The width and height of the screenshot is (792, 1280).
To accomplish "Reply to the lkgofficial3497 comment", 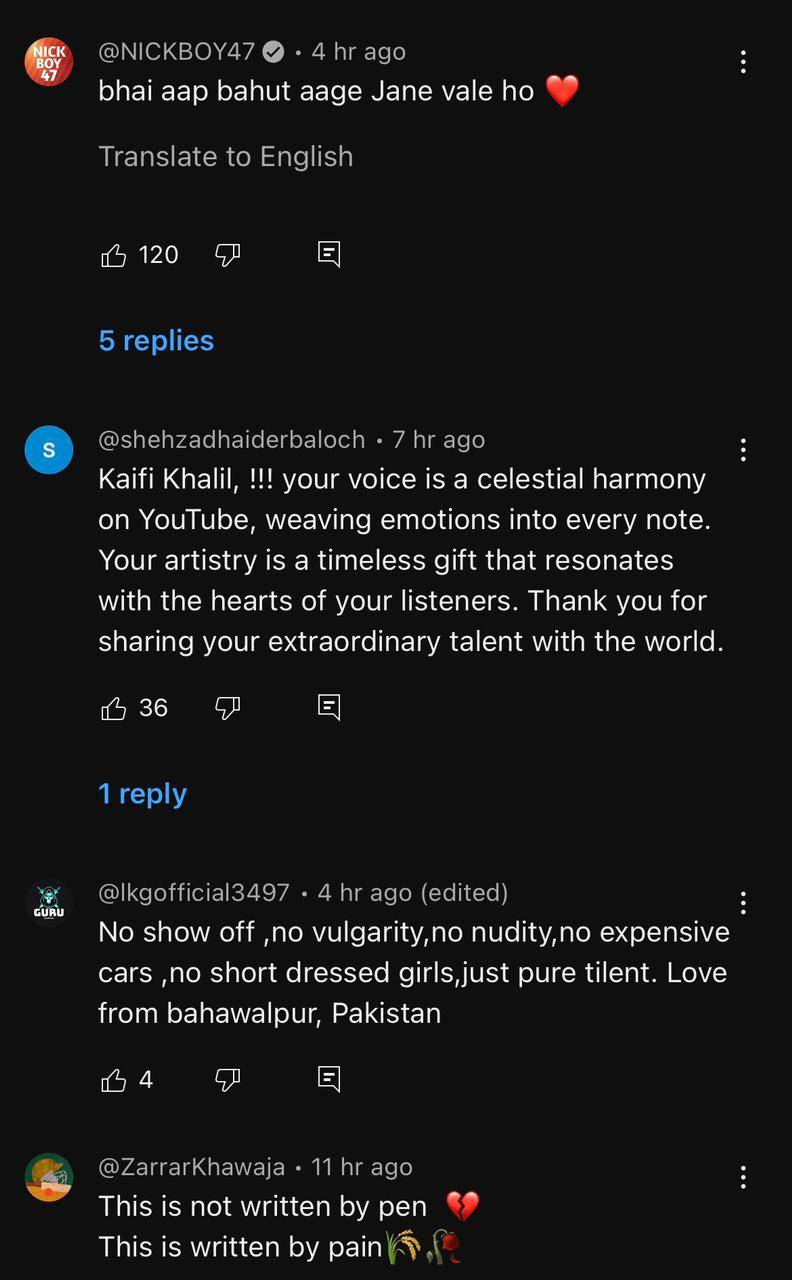I will coord(329,1079).
